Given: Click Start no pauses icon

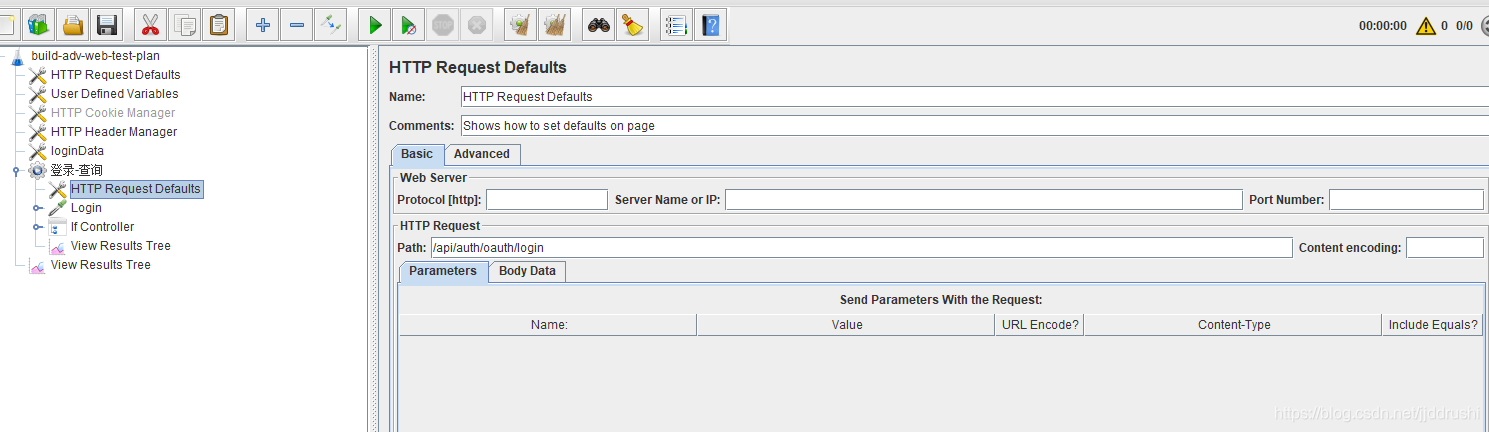Looking at the screenshot, I should tap(409, 25).
